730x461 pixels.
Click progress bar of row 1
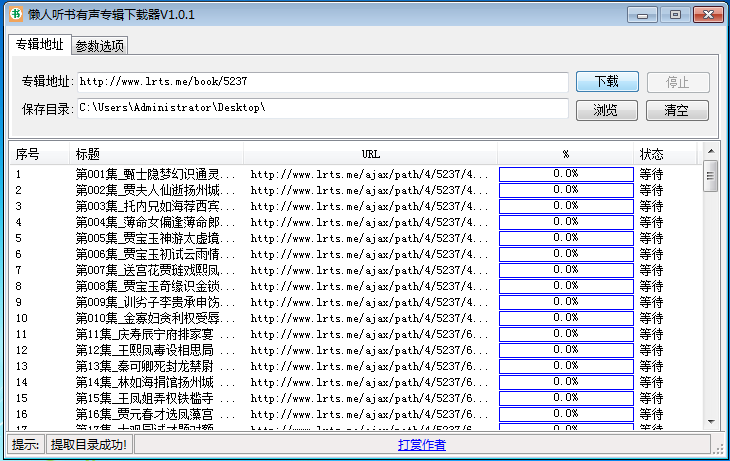click(x=566, y=174)
